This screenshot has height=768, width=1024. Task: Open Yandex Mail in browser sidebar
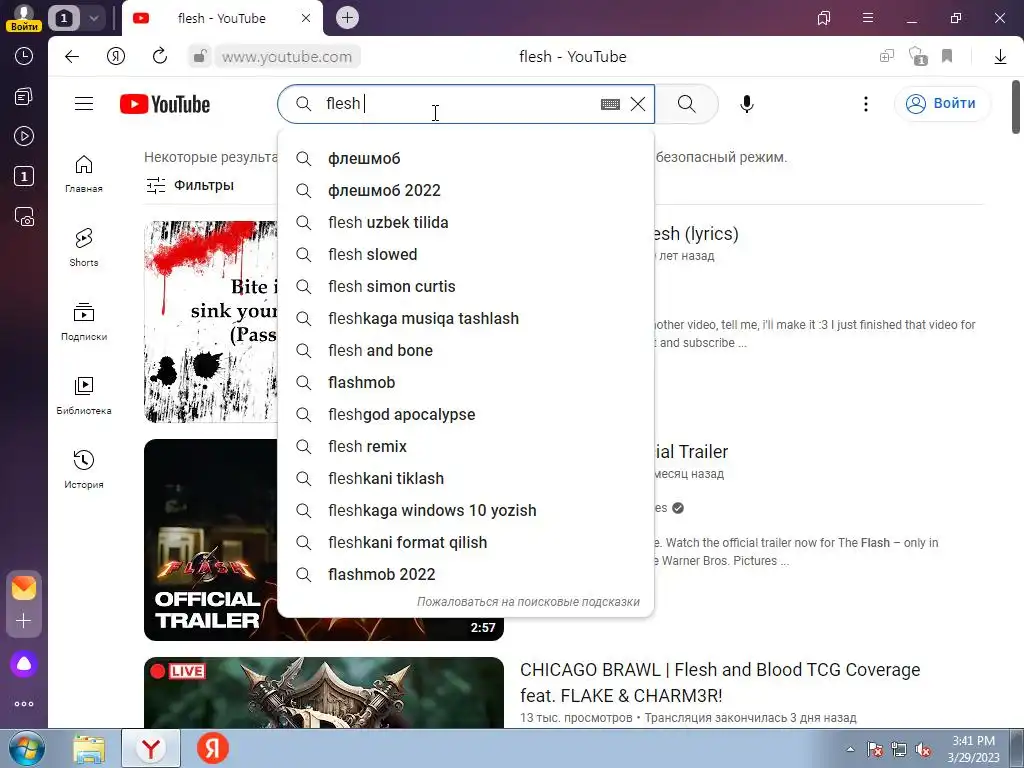pyautogui.click(x=24, y=588)
